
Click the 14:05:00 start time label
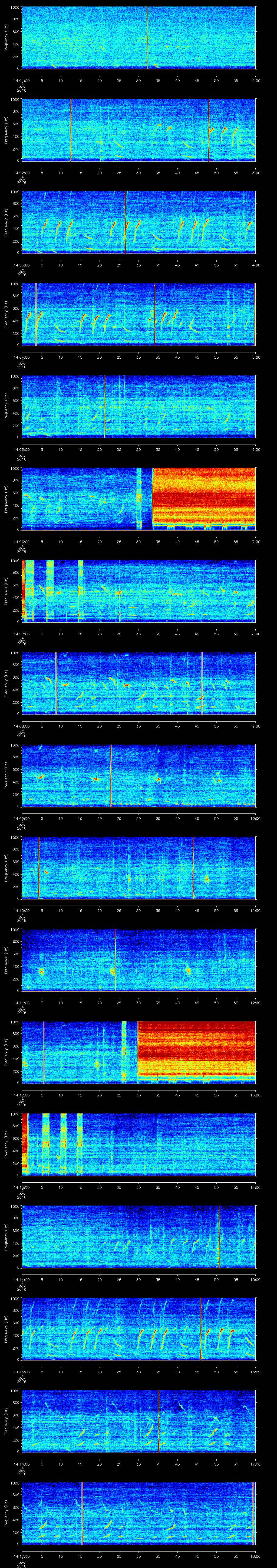(x=21, y=449)
